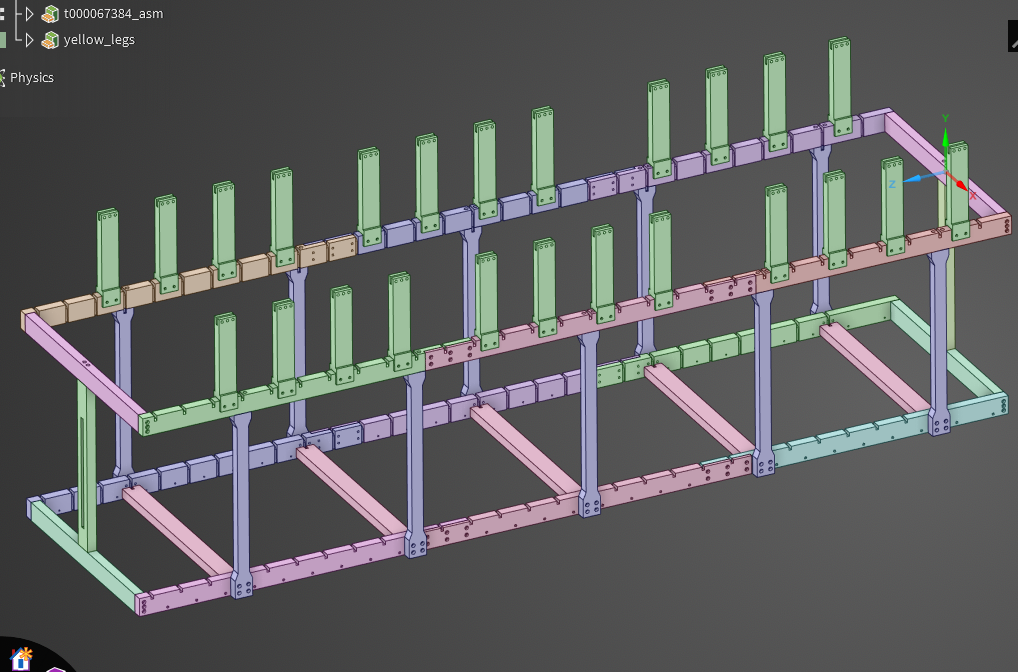Click the red X axis of triad
The width and height of the screenshot is (1018, 672).
[x=960, y=184]
